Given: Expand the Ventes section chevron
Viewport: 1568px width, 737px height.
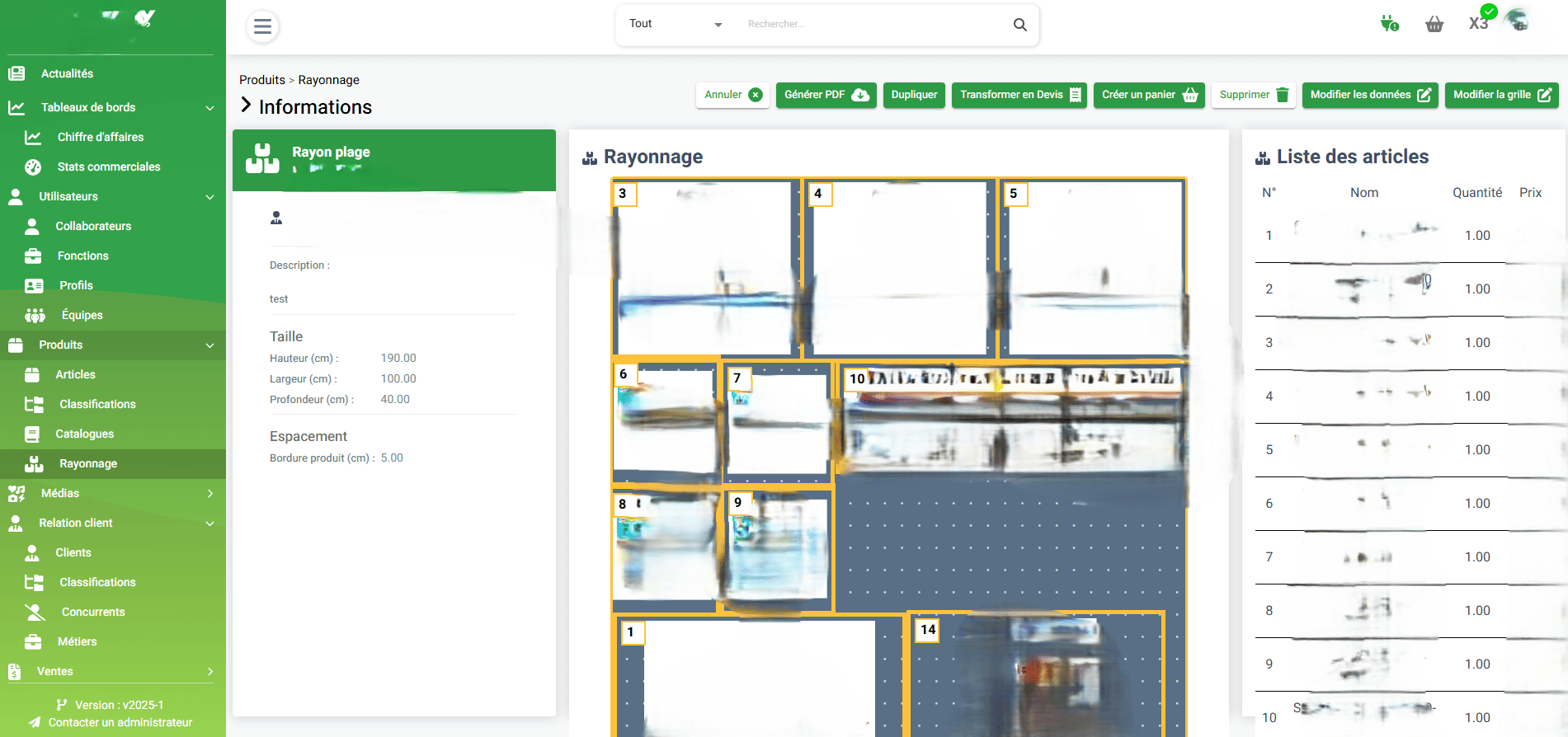Looking at the screenshot, I should coord(210,671).
